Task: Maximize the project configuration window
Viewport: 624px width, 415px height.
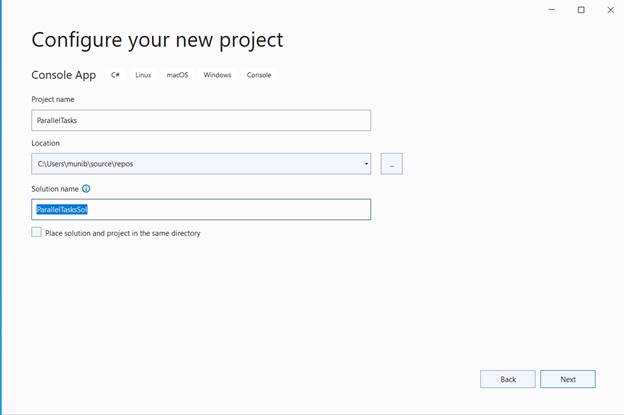Action: (x=581, y=10)
